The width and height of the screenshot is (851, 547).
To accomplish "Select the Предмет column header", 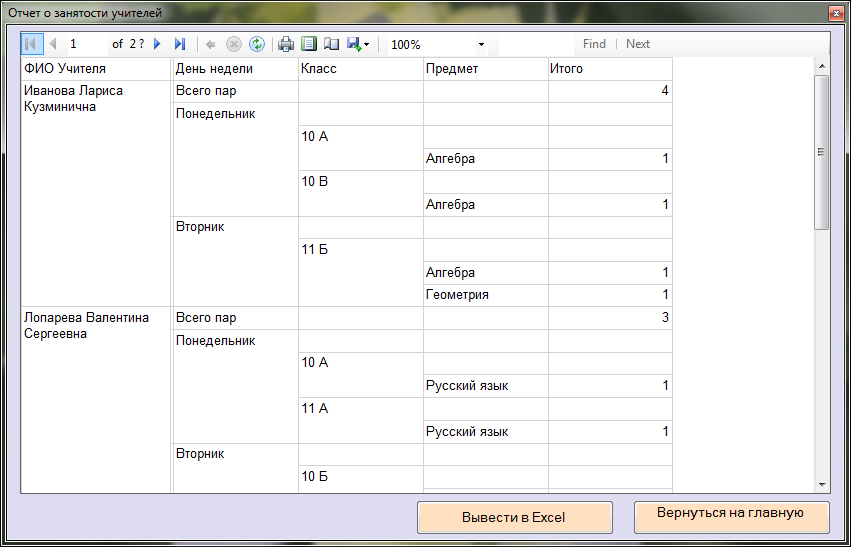I will pos(486,69).
